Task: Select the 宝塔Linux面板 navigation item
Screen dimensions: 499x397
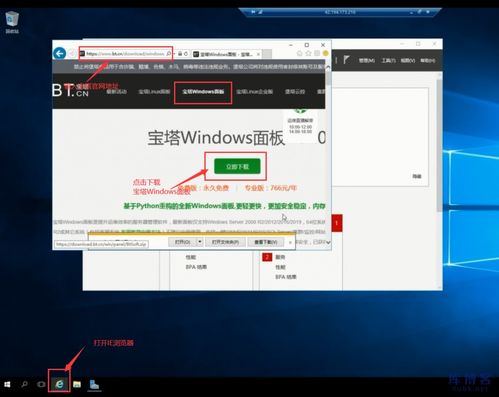Action: pyautogui.click(x=154, y=92)
